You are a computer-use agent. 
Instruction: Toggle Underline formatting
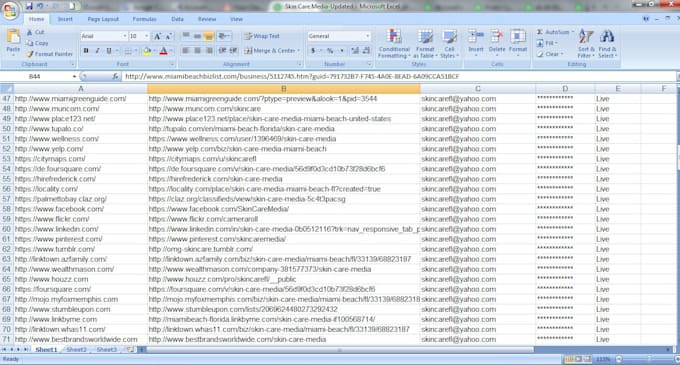tap(109, 51)
